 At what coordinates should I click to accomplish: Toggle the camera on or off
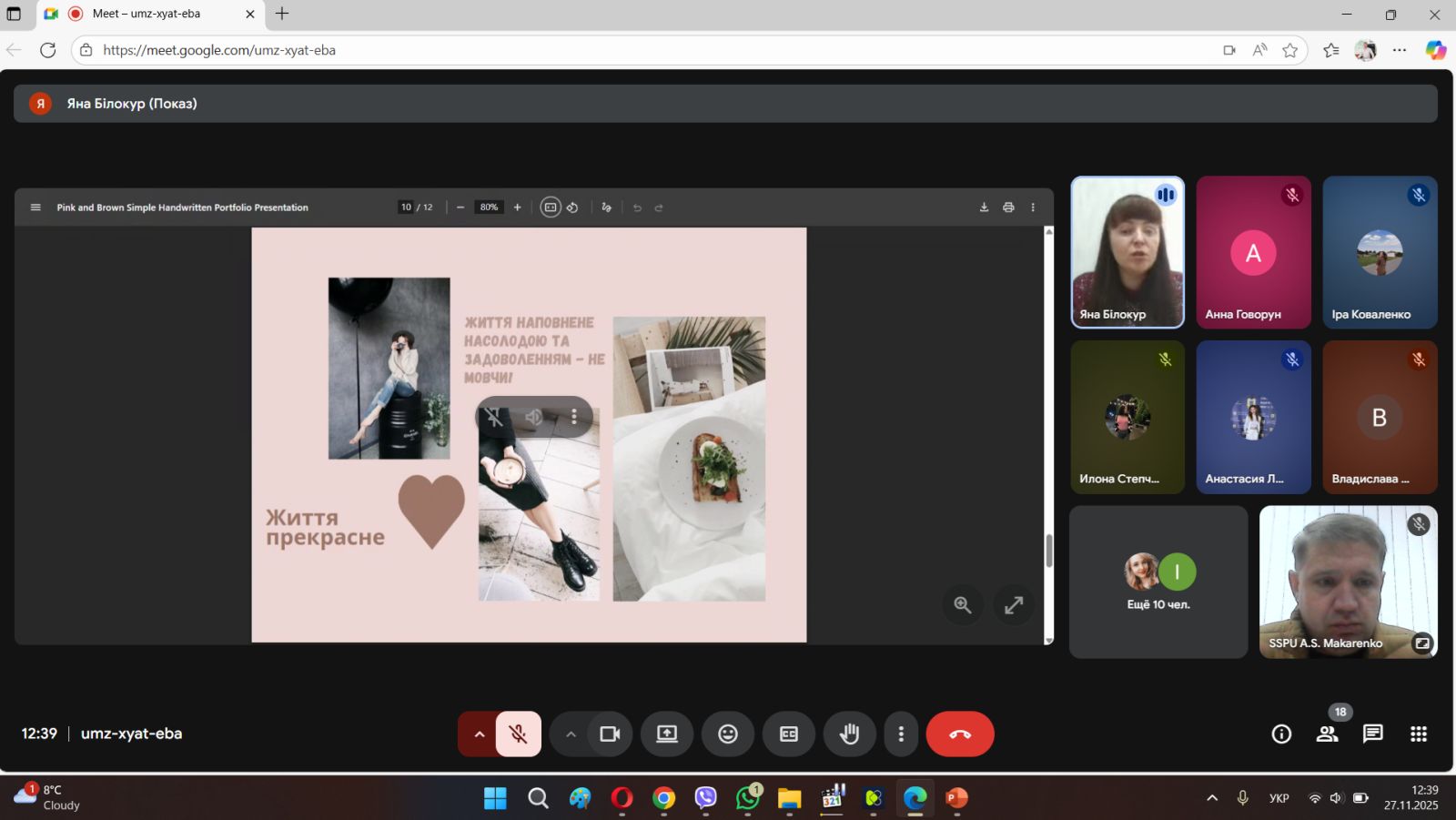click(x=610, y=734)
